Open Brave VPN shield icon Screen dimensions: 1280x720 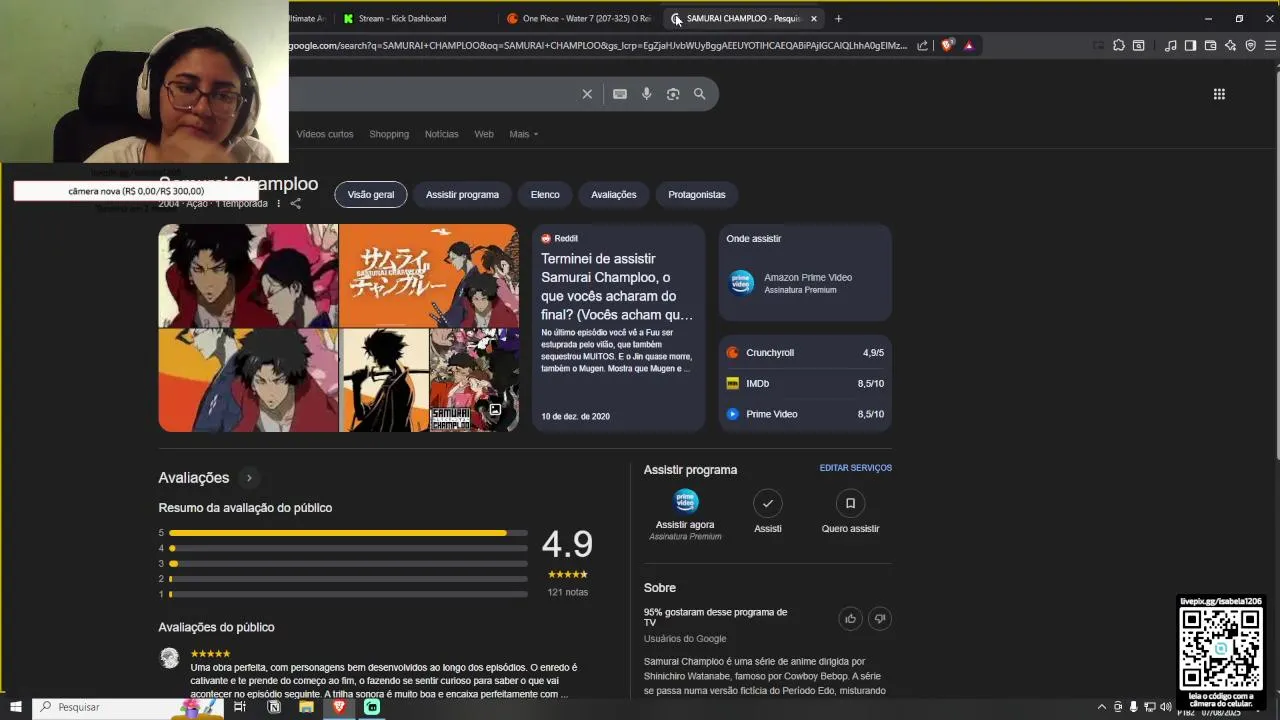click(x=1250, y=45)
